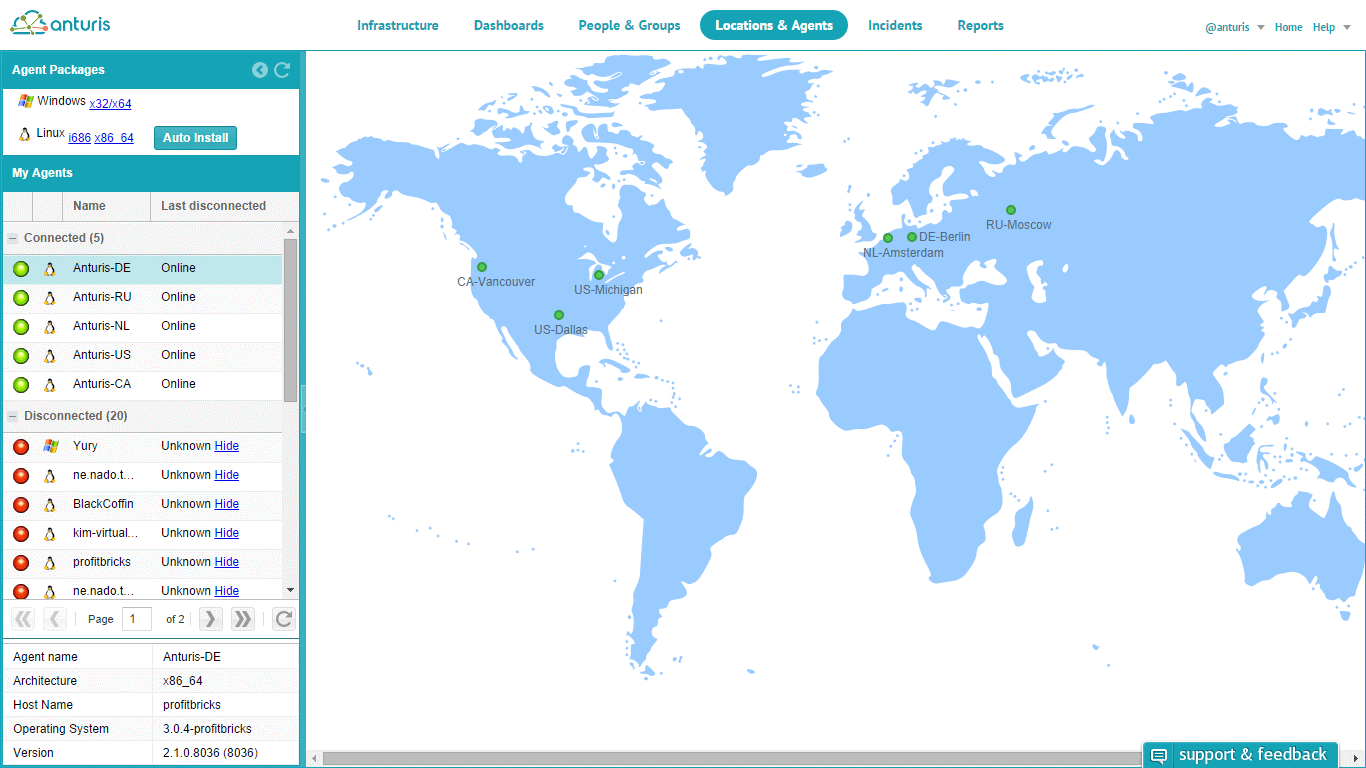Select the Locations & Agents tab
This screenshot has width=1366, height=768.
click(774, 26)
